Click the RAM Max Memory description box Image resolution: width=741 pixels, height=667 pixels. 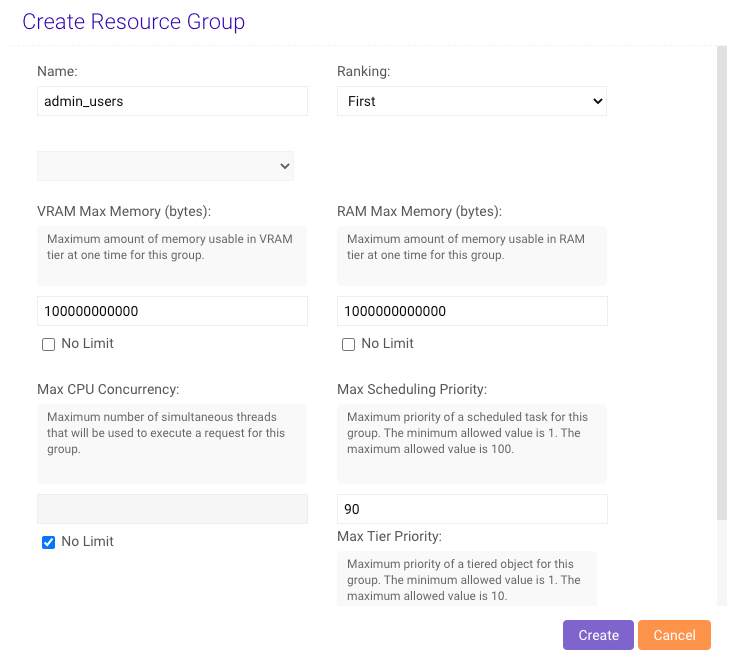[471, 255]
